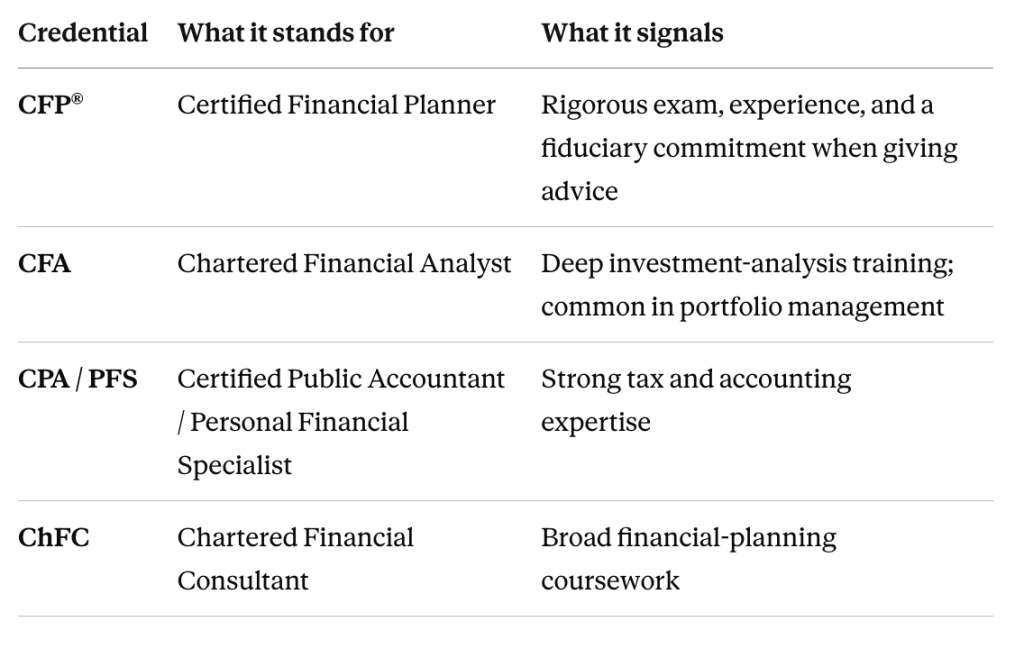The width and height of the screenshot is (1024, 649).
Task: Click Certified Public Accountant text
Action: [x=341, y=379]
